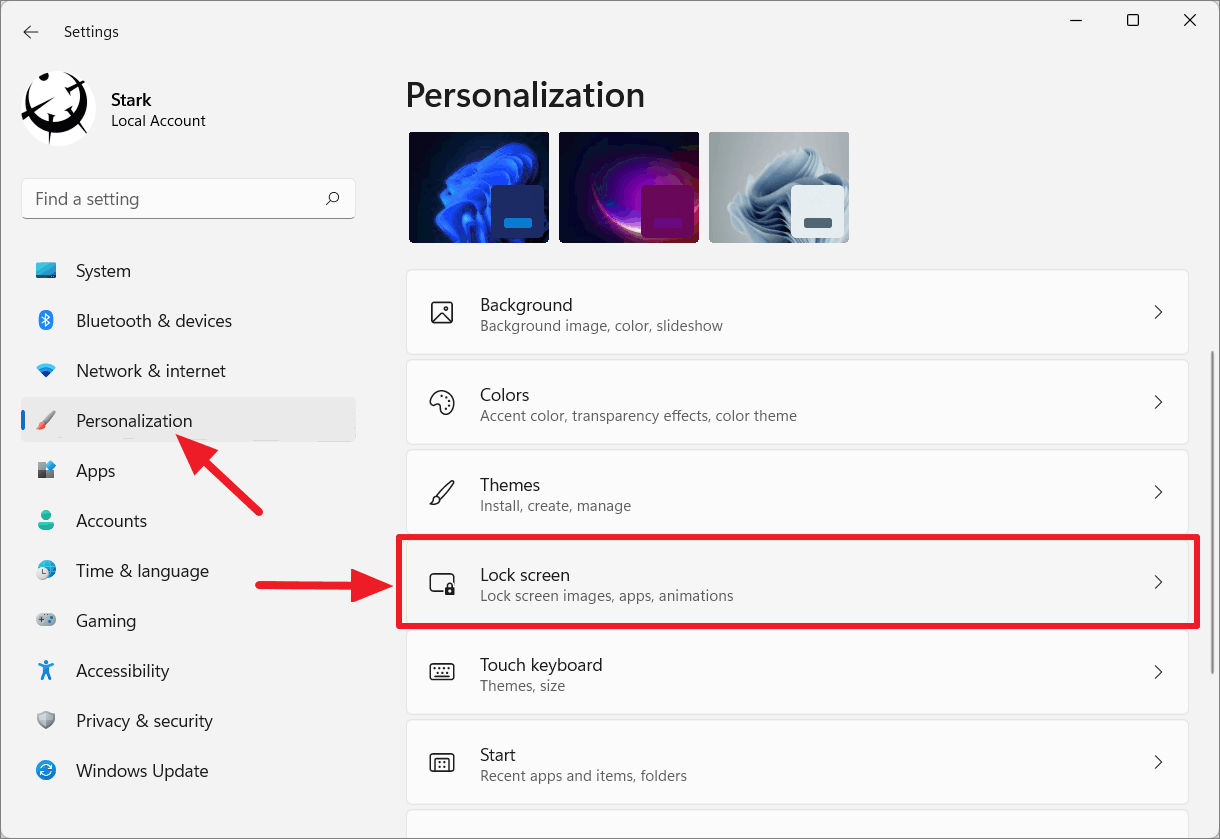Click the Personalization page heading
The height and width of the screenshot is (839, 1220).
[525, 95]
